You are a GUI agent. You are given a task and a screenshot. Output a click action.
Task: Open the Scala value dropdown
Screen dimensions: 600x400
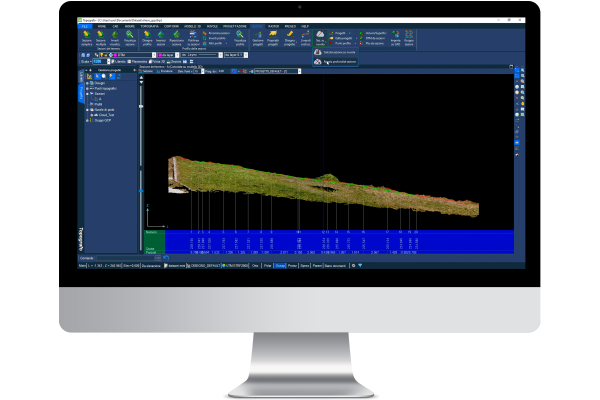108,61
